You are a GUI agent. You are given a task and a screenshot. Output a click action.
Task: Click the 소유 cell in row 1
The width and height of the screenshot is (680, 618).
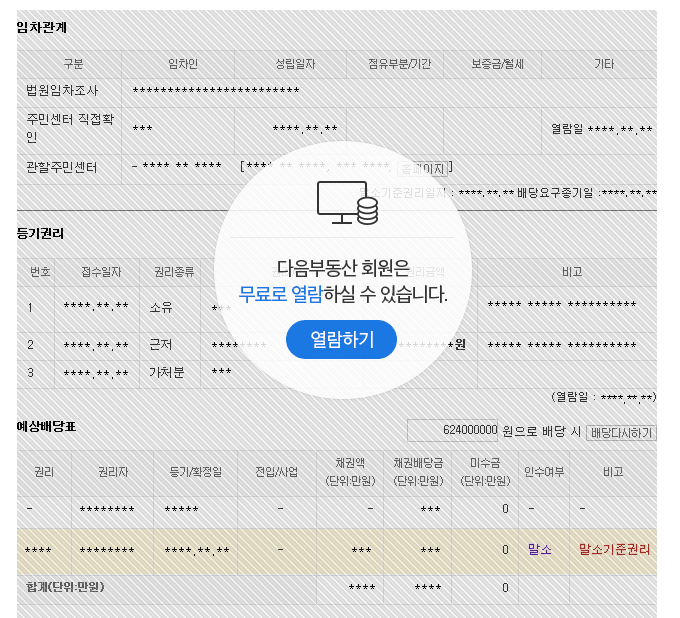coord(161,308)
